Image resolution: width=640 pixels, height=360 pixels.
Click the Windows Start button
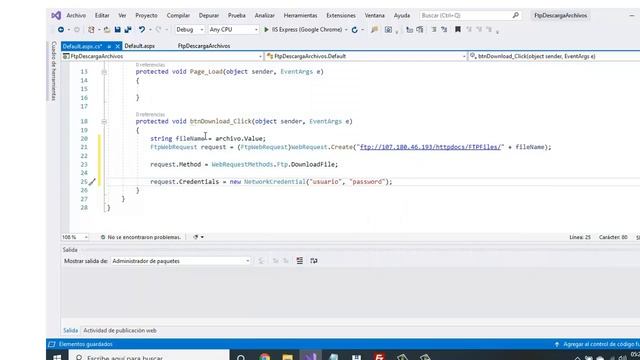click(x=57, y=357)
